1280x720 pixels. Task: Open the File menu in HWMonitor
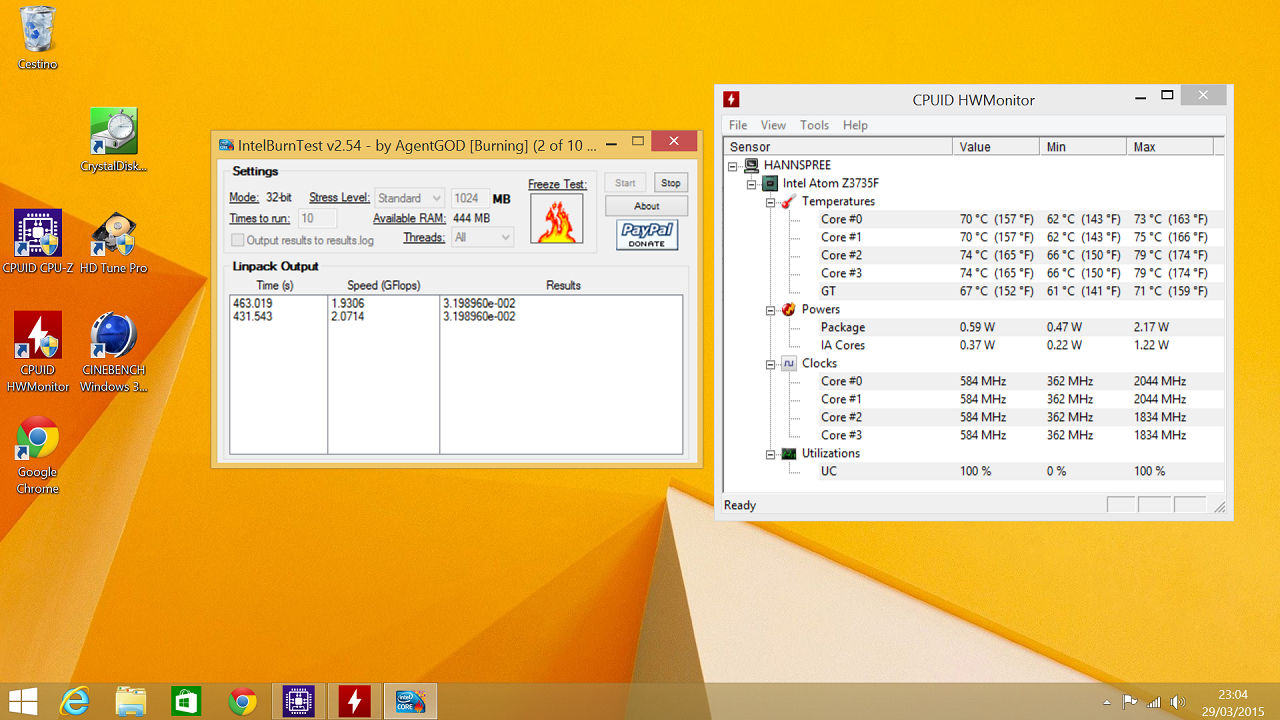(x=738, y=125)
